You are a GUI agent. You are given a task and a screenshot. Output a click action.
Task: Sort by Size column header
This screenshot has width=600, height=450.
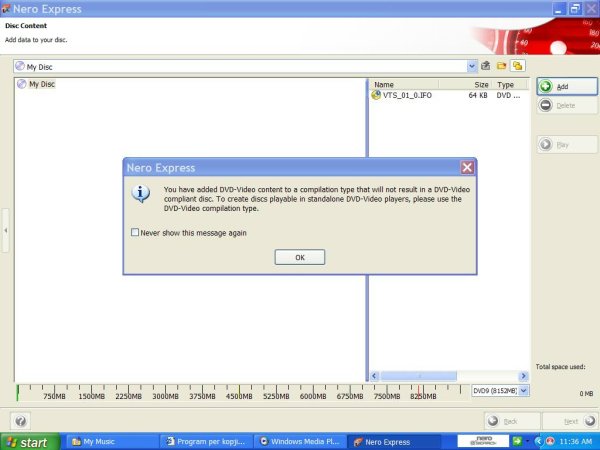[465, 85]
